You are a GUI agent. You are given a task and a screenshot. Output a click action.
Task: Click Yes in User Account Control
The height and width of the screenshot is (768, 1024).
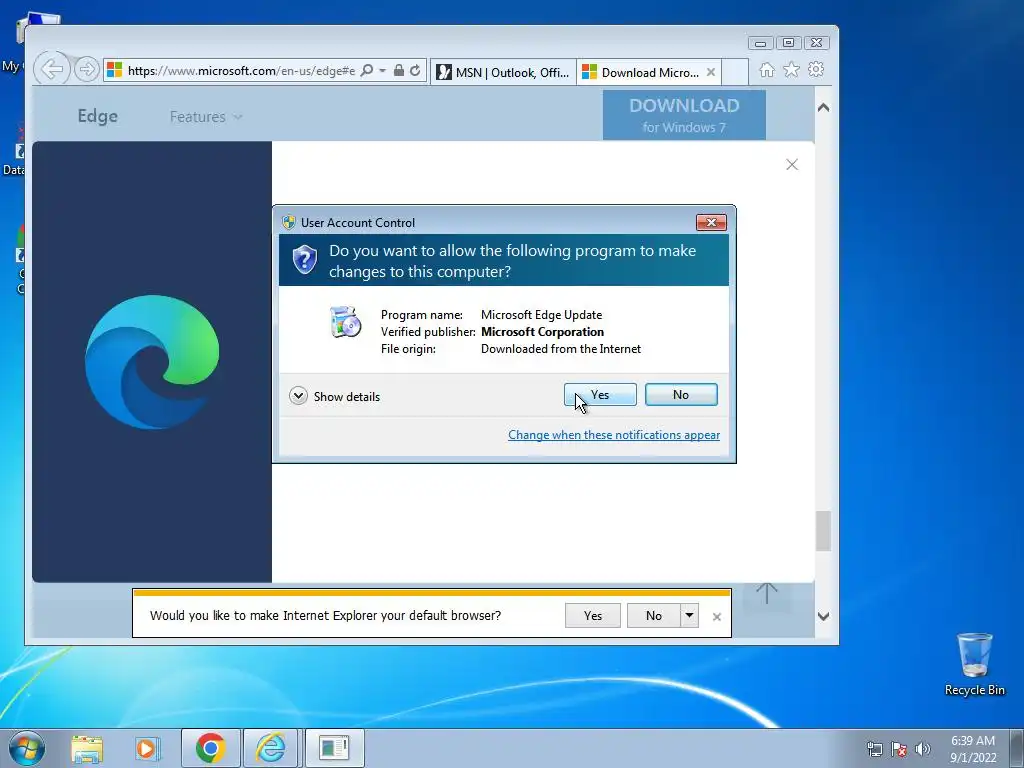pos(600,394)
